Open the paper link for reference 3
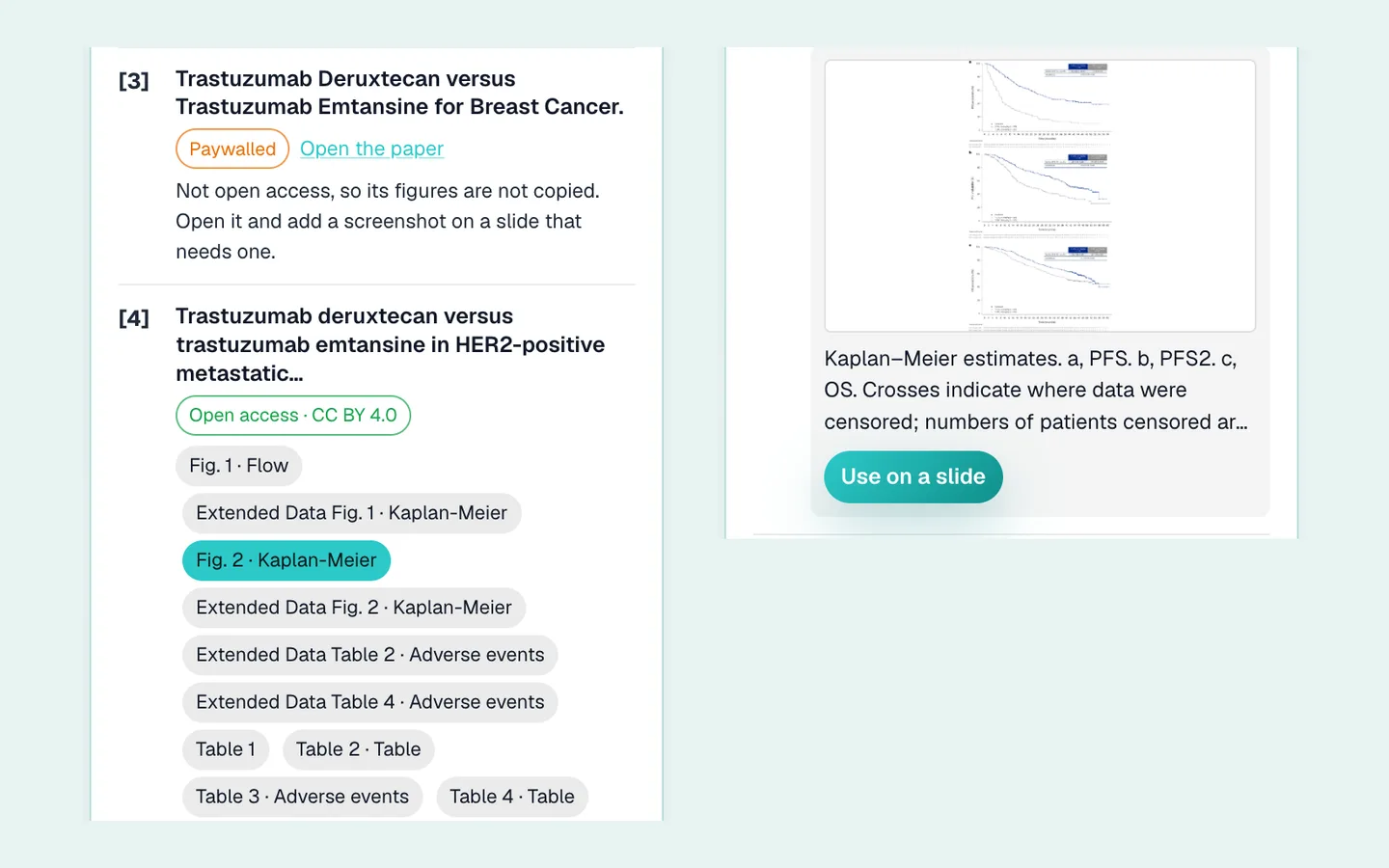The image size is (1389, 868). click(x=371, y=149)
